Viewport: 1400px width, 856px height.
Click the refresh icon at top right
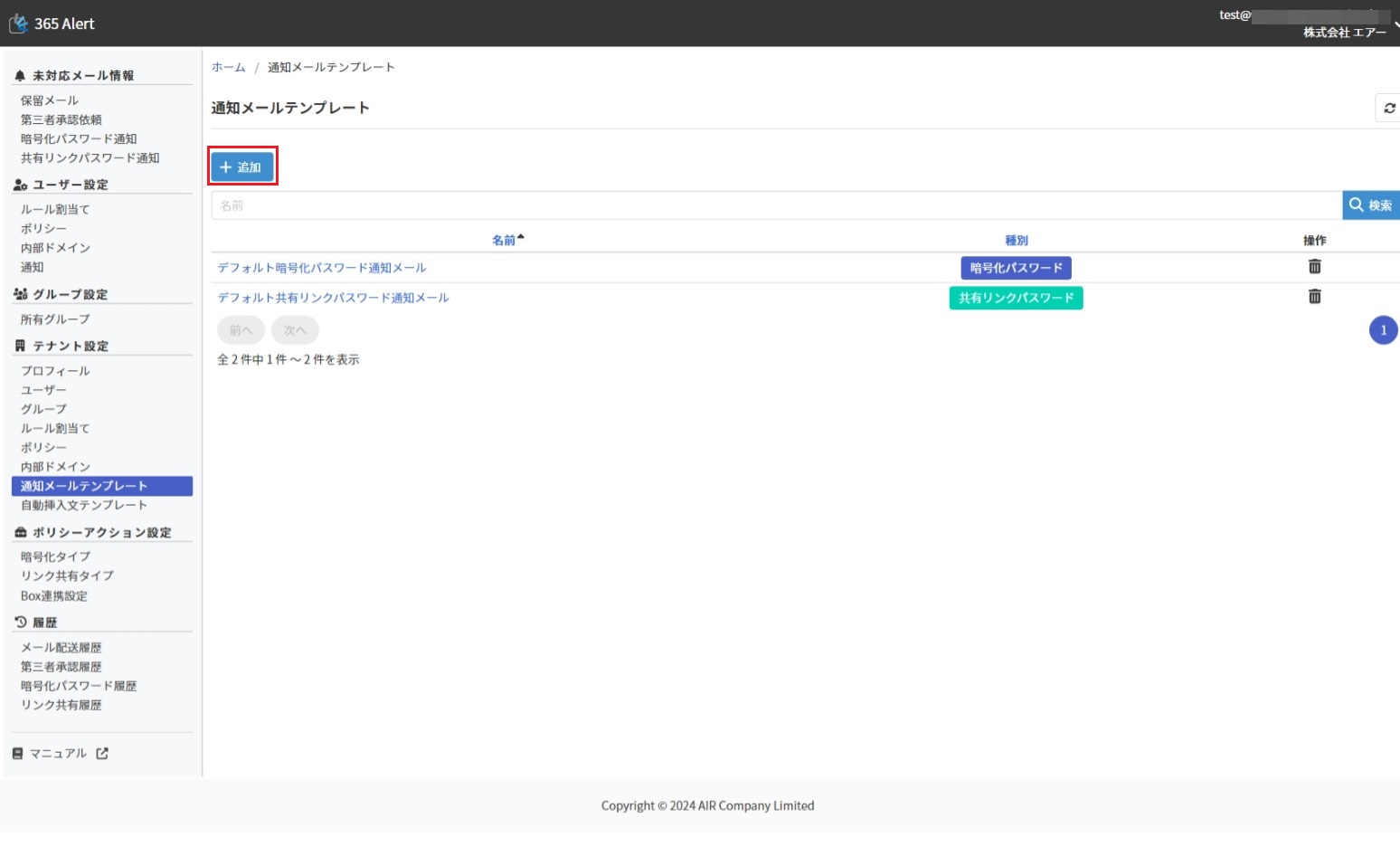tap(1388, 108)
